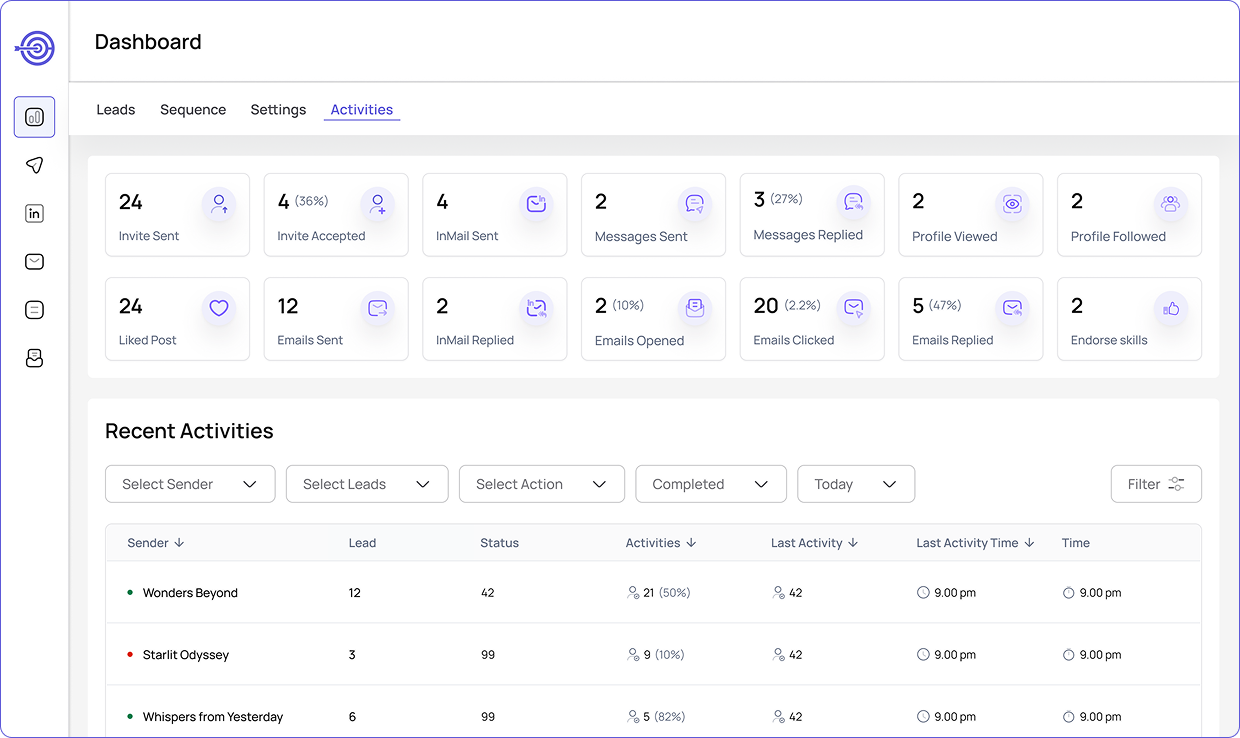This screenshot has width=1240, height=738.
Task: Open the paper plane campaigns icon
Action: click(35, 165)
